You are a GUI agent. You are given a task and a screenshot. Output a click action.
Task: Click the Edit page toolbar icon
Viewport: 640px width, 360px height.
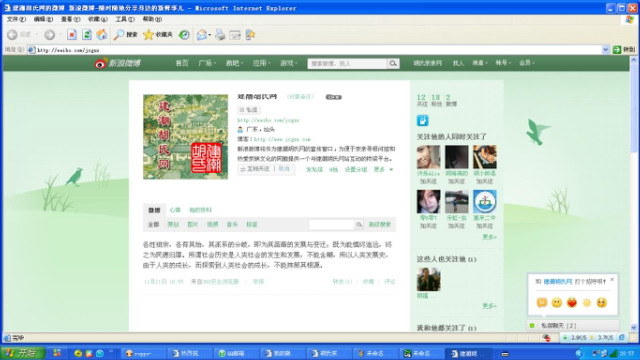click(x=235, y=35)
